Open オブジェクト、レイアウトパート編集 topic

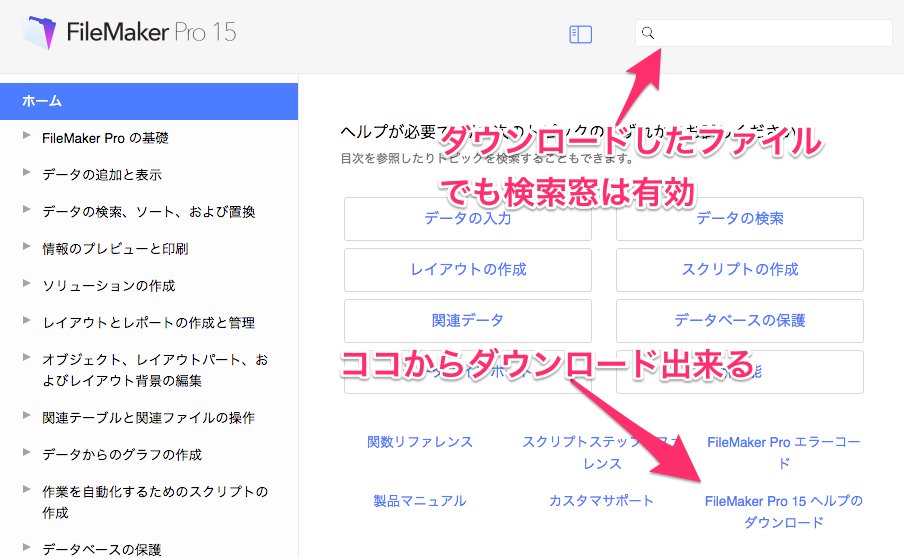click(155, 370)
